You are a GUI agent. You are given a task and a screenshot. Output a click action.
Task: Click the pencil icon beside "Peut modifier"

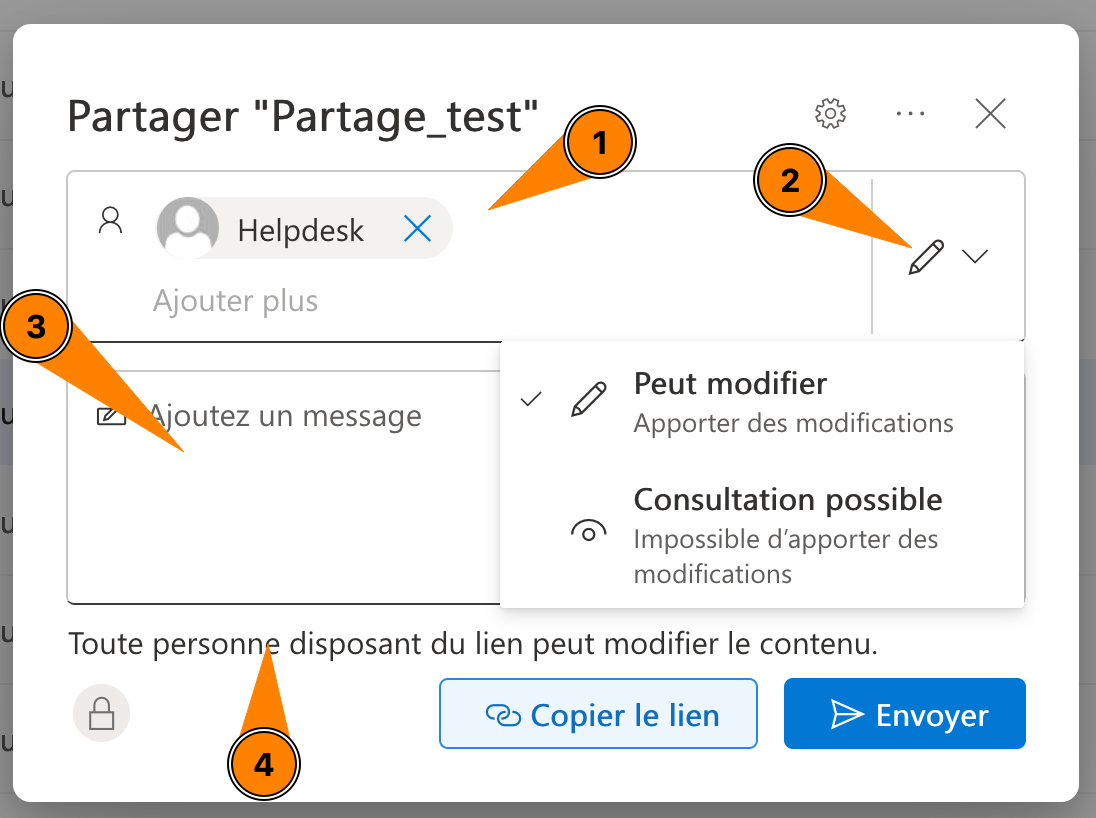(x=588, y=400)
